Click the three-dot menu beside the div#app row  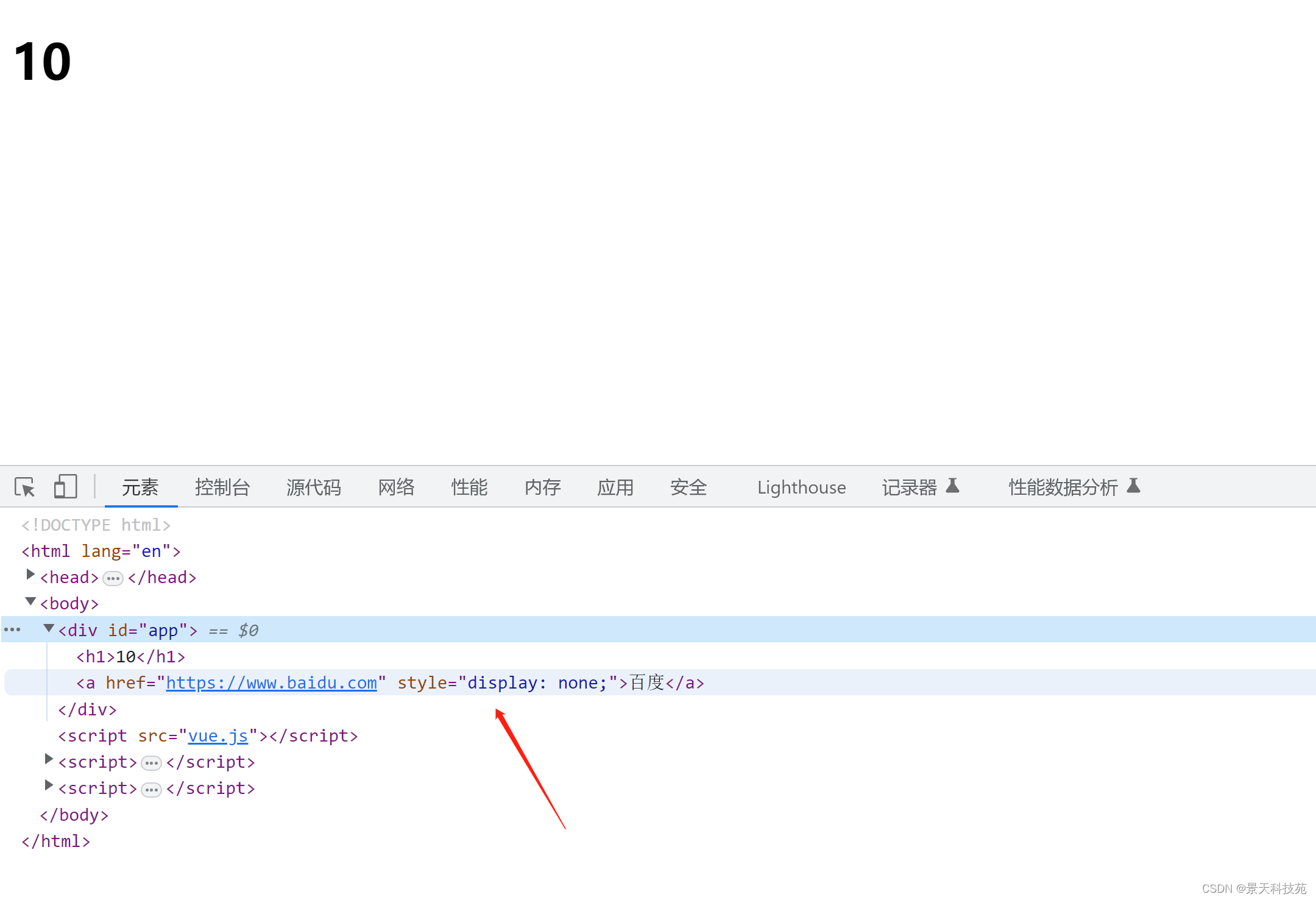tap(12, 629)
